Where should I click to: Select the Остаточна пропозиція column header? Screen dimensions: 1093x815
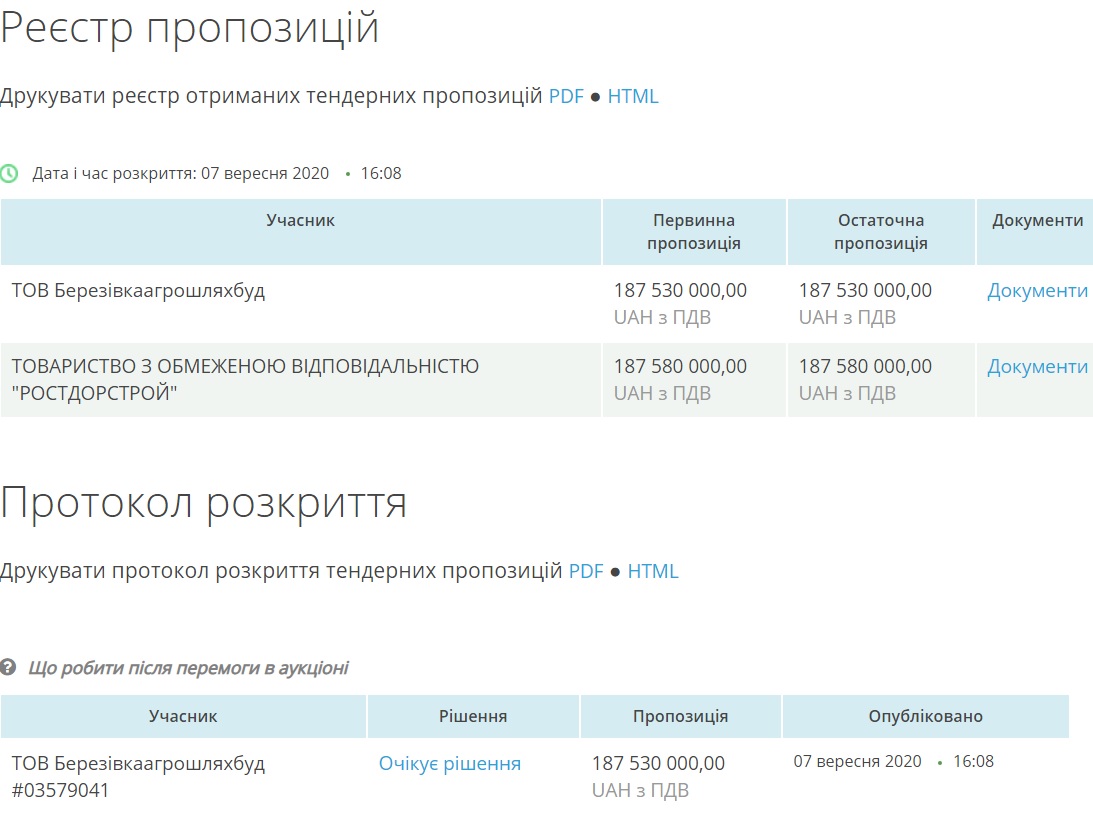coord(880,231)
